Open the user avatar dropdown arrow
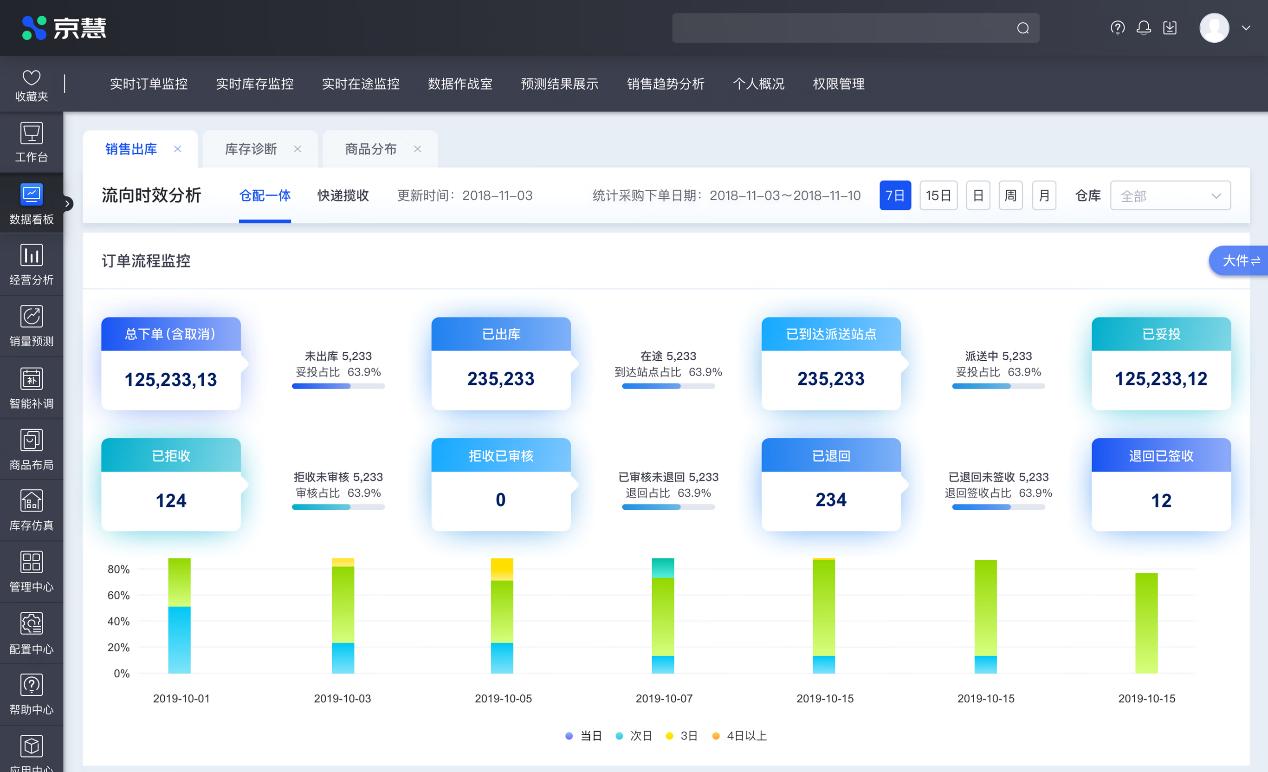 tap(1246, 28)
